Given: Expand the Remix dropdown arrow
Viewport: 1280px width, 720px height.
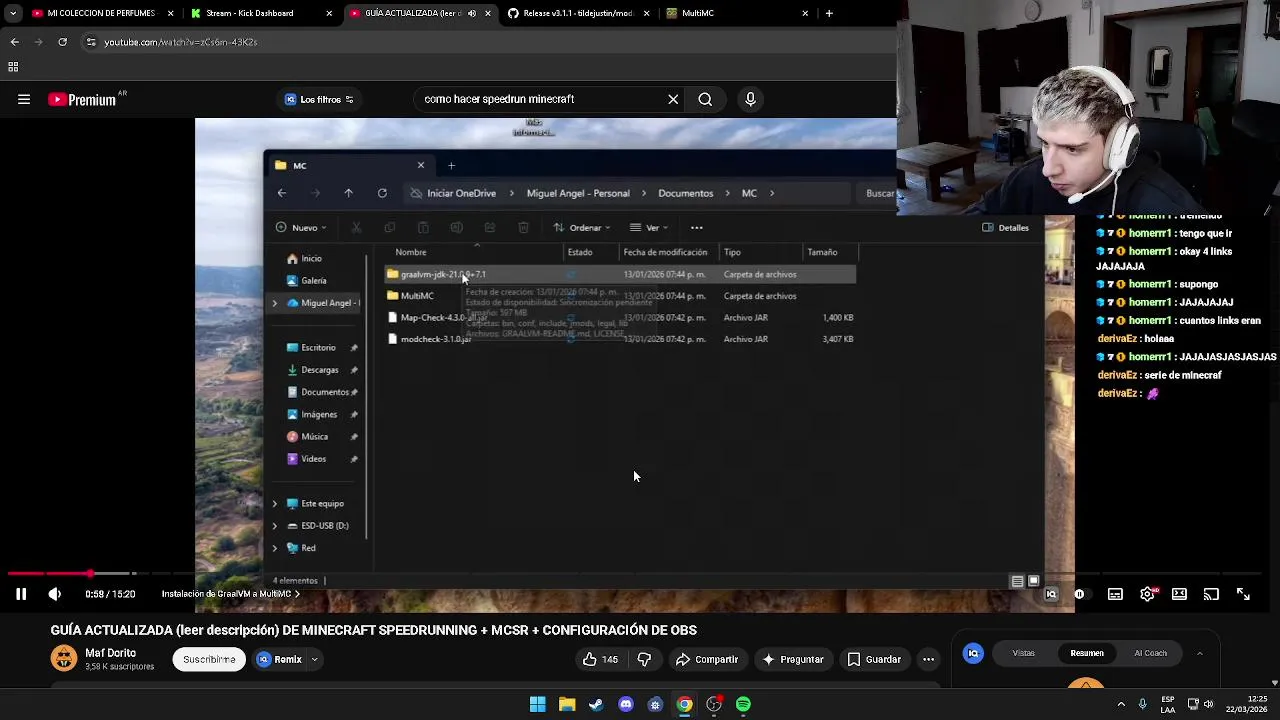Looking at the screenshot, I should tap(314, 659).
